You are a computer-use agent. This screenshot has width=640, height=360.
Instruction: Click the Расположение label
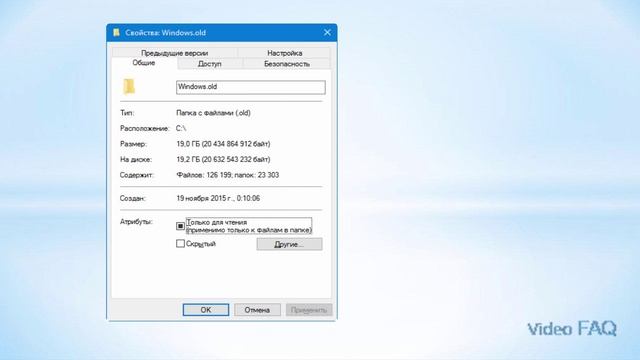tap(144, 128)
